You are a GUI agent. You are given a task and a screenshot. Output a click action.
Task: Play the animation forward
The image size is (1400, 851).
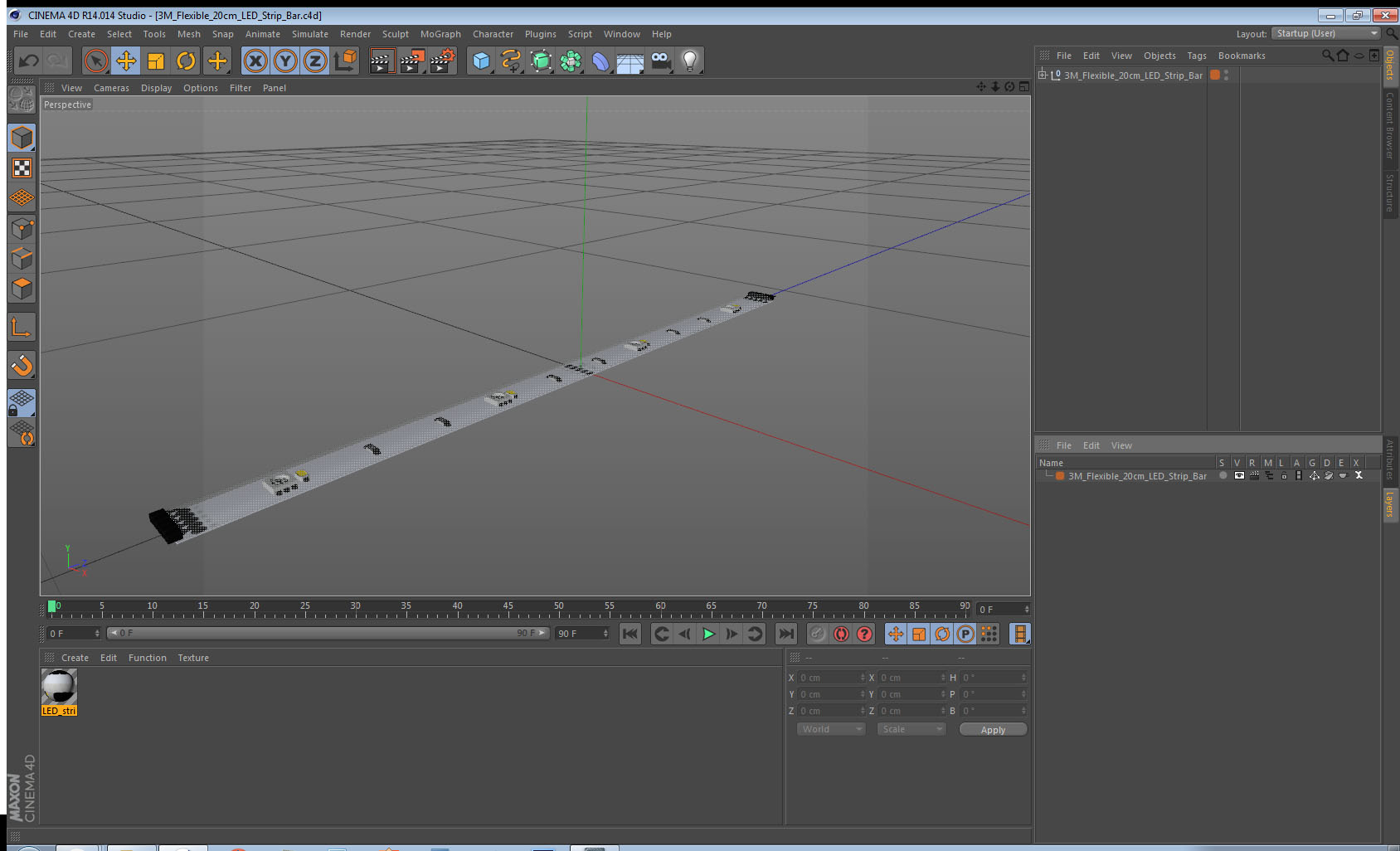[708, 634]
